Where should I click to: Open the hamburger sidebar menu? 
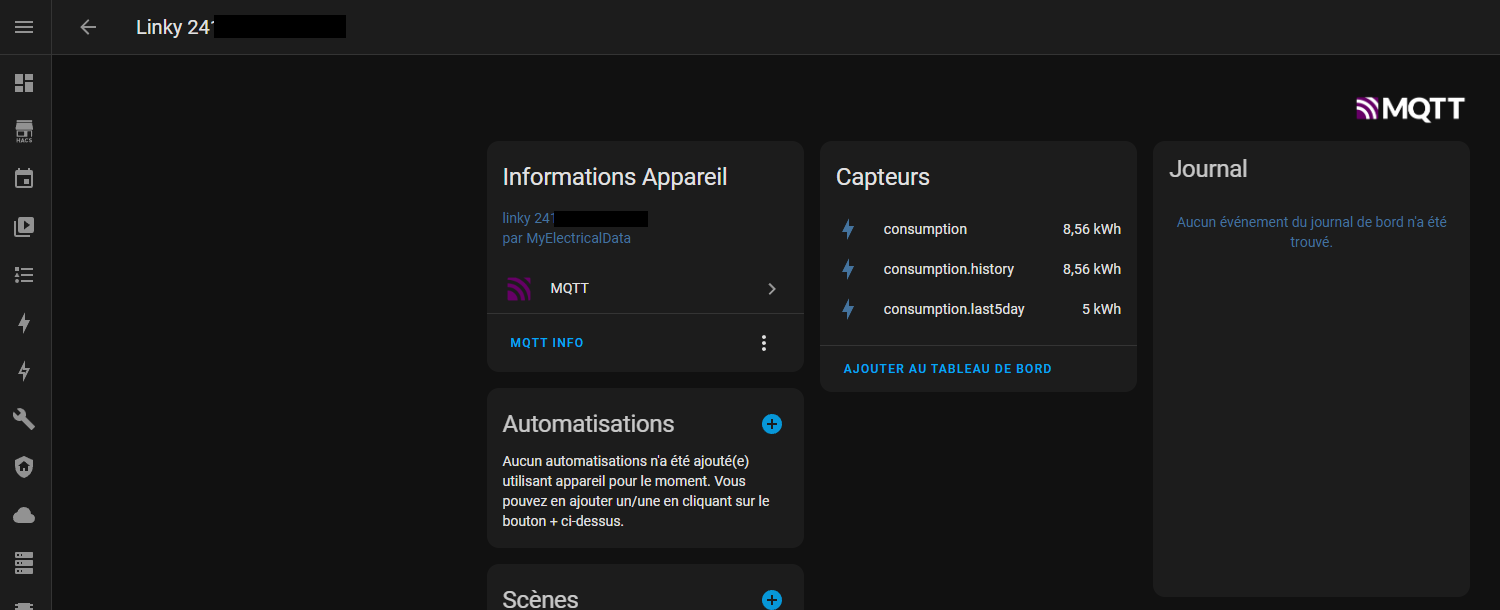(24, 27)
